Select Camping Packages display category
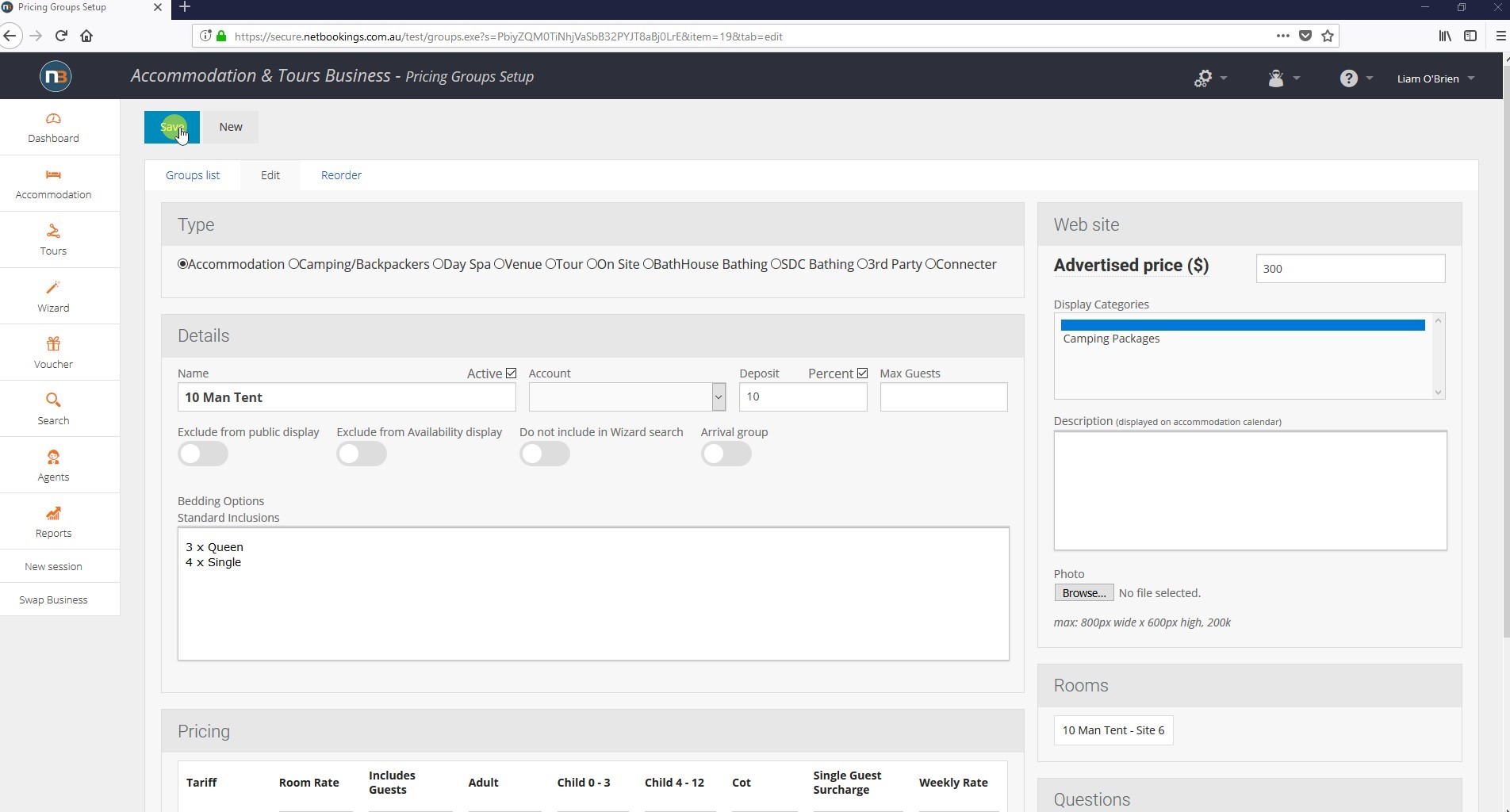Screen dimensions: 1510x812 click(1111, 339)
